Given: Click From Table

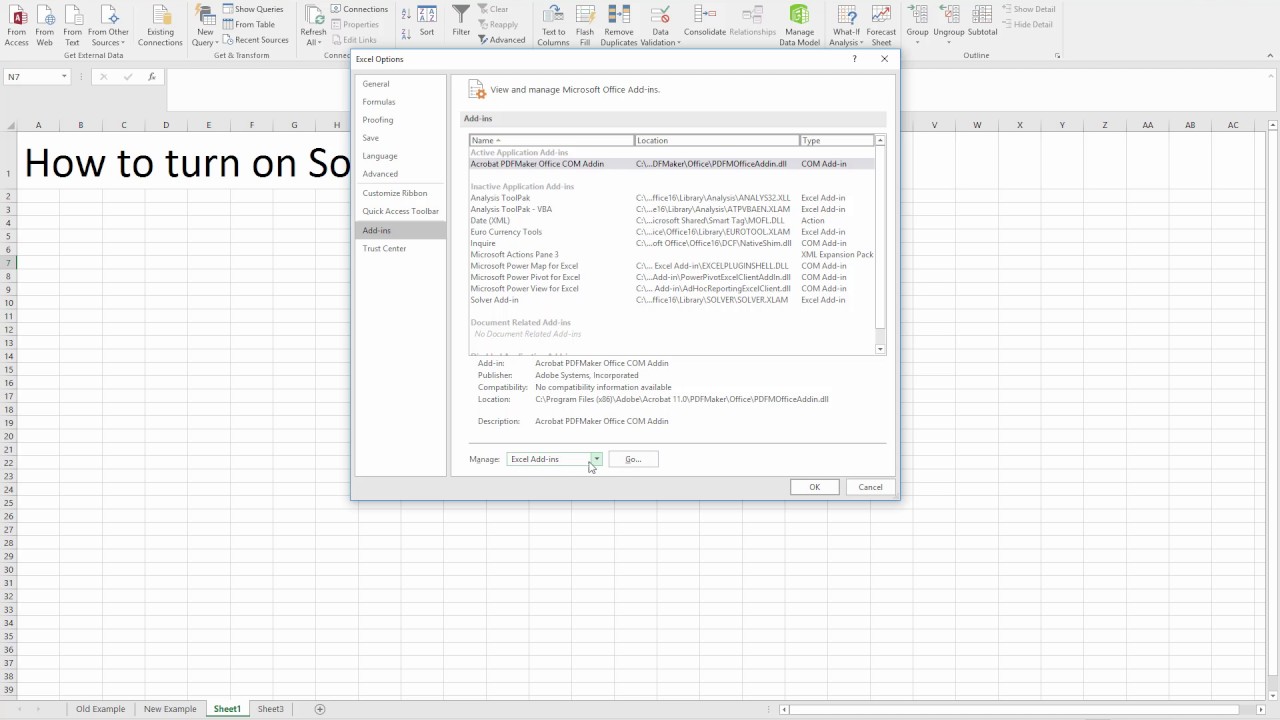Looking at the screenshot, I should point(249,24).
